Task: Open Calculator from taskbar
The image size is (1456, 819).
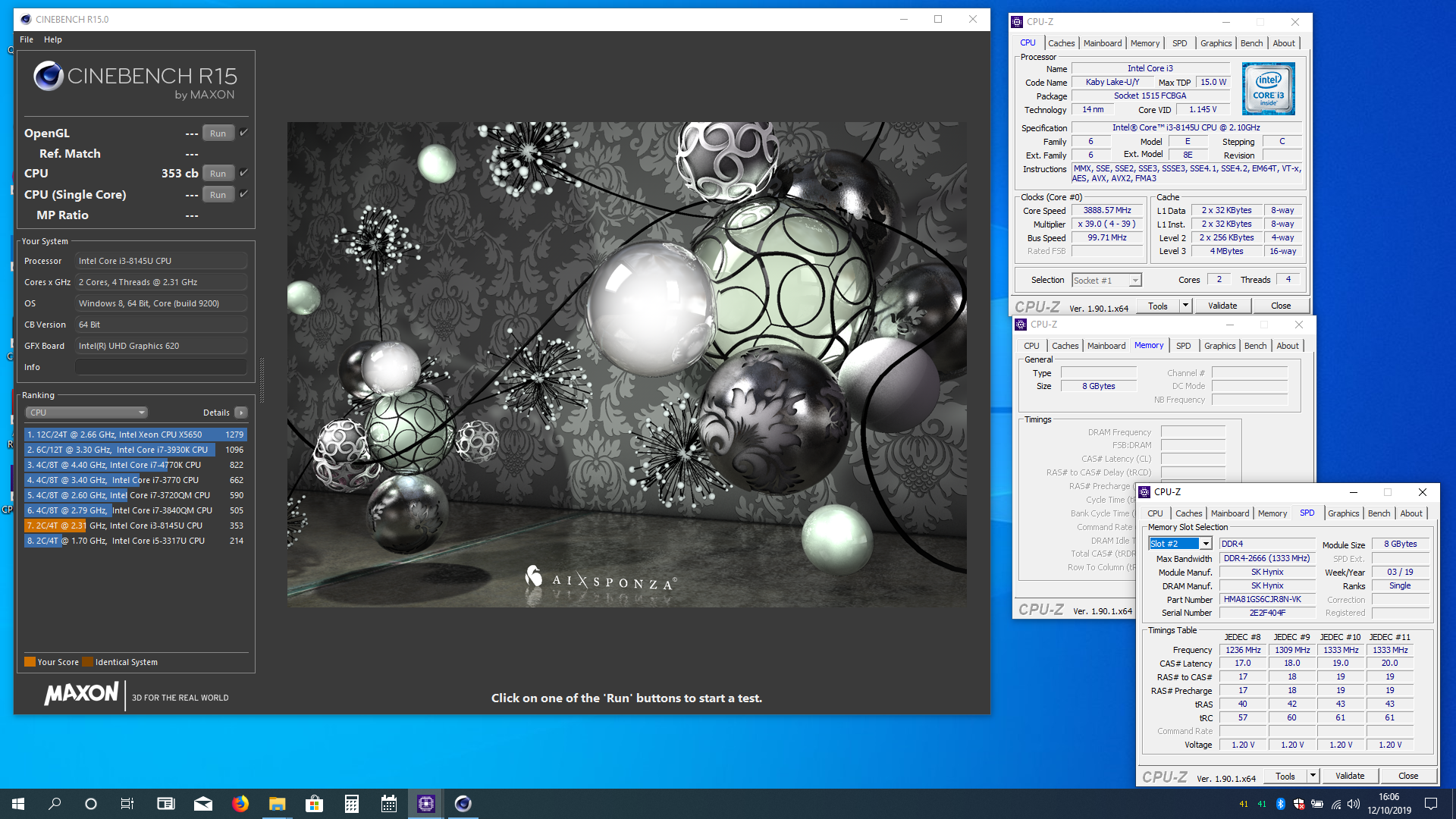Action: [351, 804]
